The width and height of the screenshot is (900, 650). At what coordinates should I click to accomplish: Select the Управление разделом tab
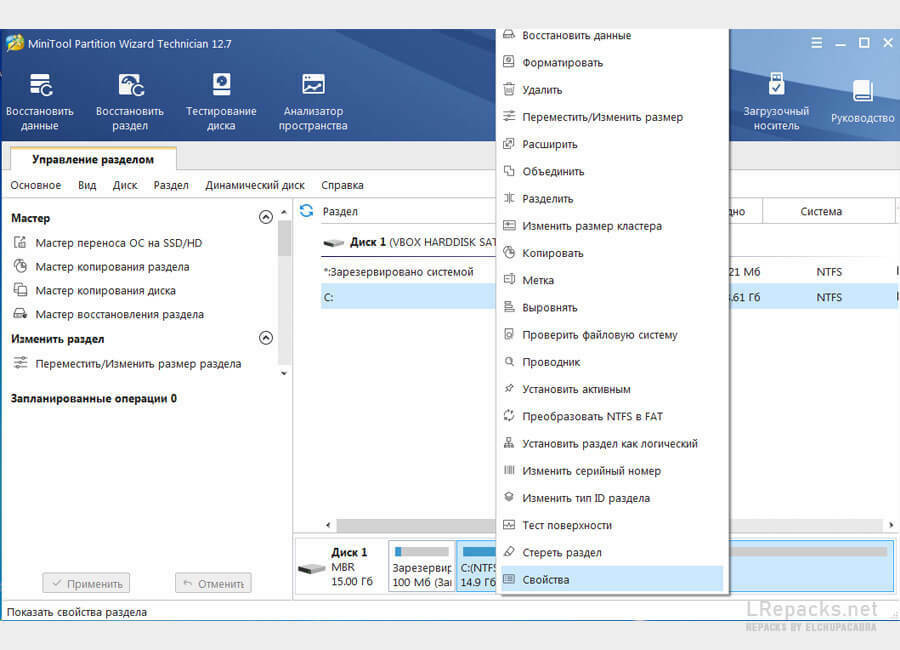pyautogui.click(x=93, y=159)
